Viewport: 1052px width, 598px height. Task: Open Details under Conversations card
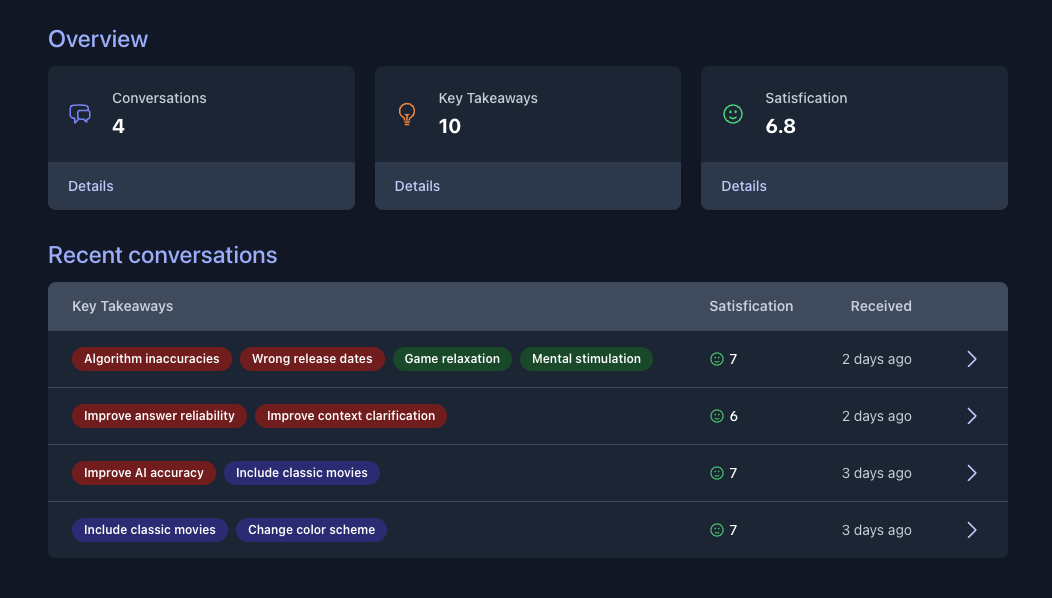(91, 186)
